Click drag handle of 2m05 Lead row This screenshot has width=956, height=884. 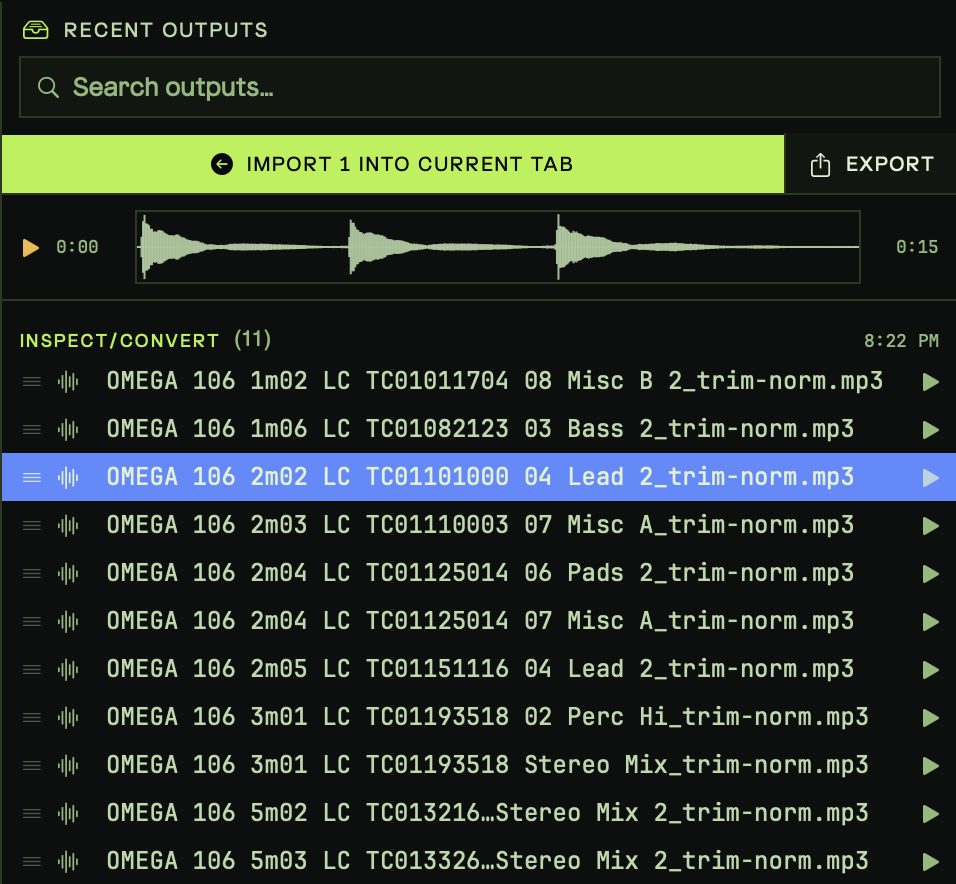(32, 670)
